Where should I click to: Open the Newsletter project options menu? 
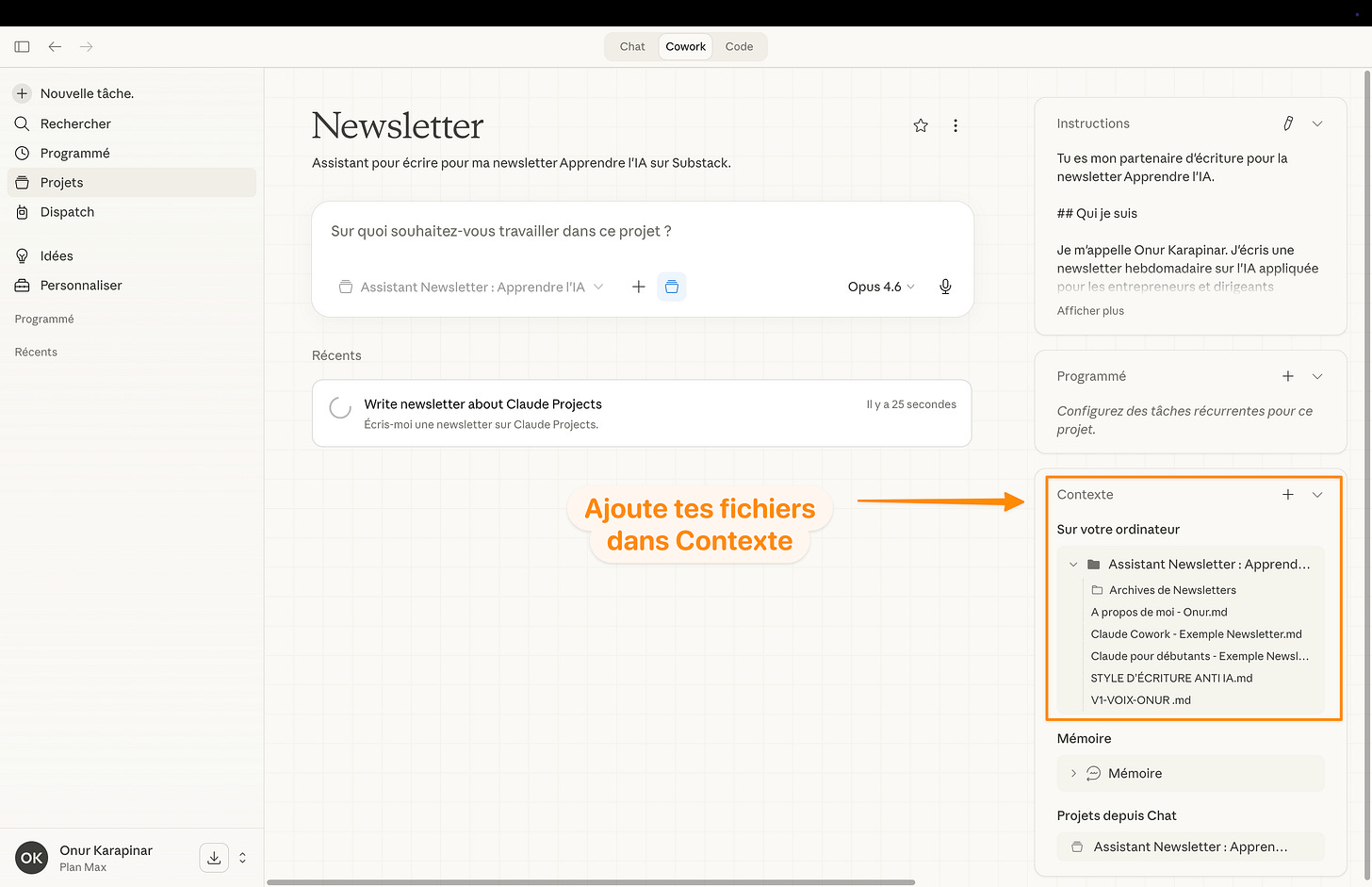tap(955, 125)
